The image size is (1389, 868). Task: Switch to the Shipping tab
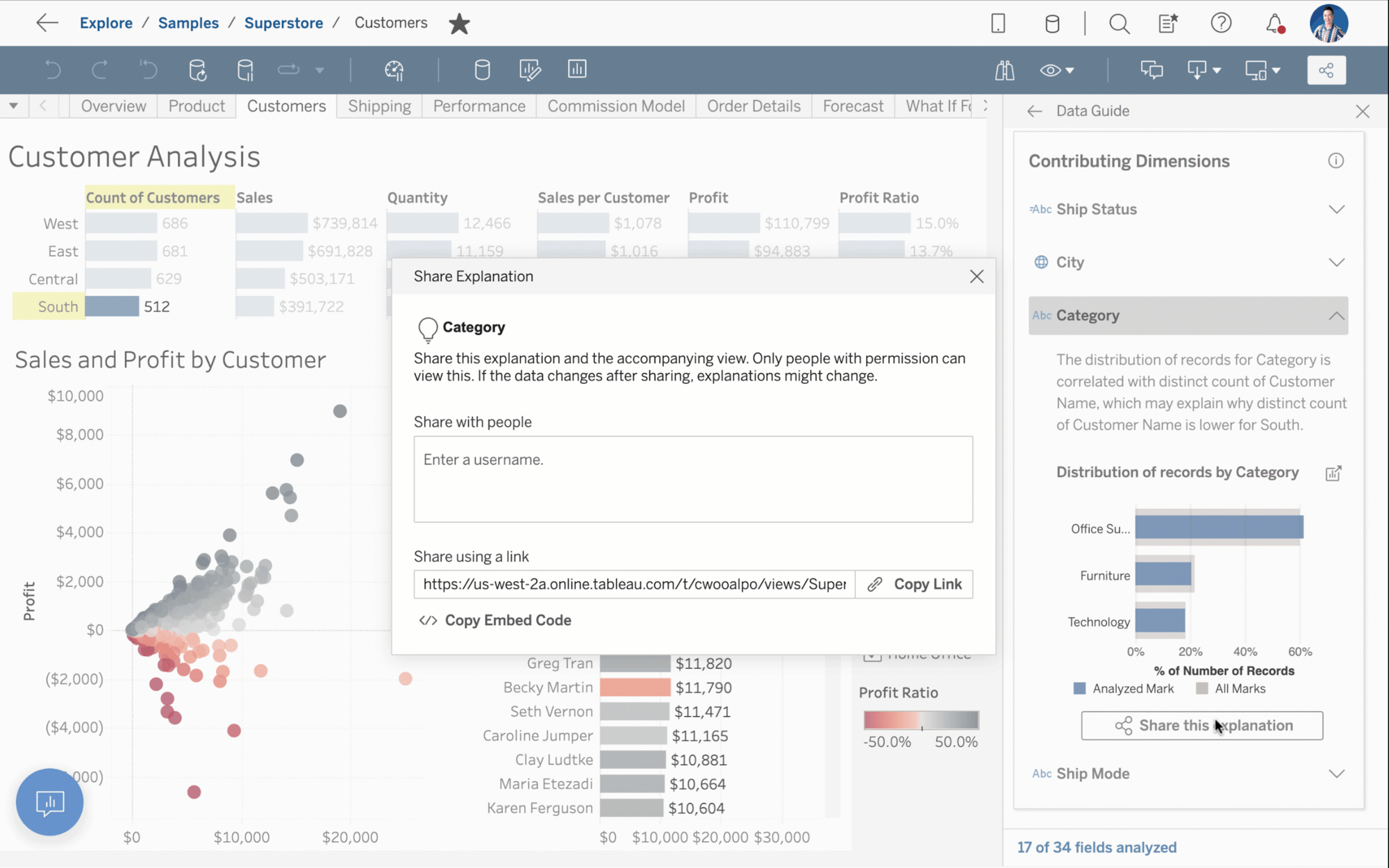point(379,105)
